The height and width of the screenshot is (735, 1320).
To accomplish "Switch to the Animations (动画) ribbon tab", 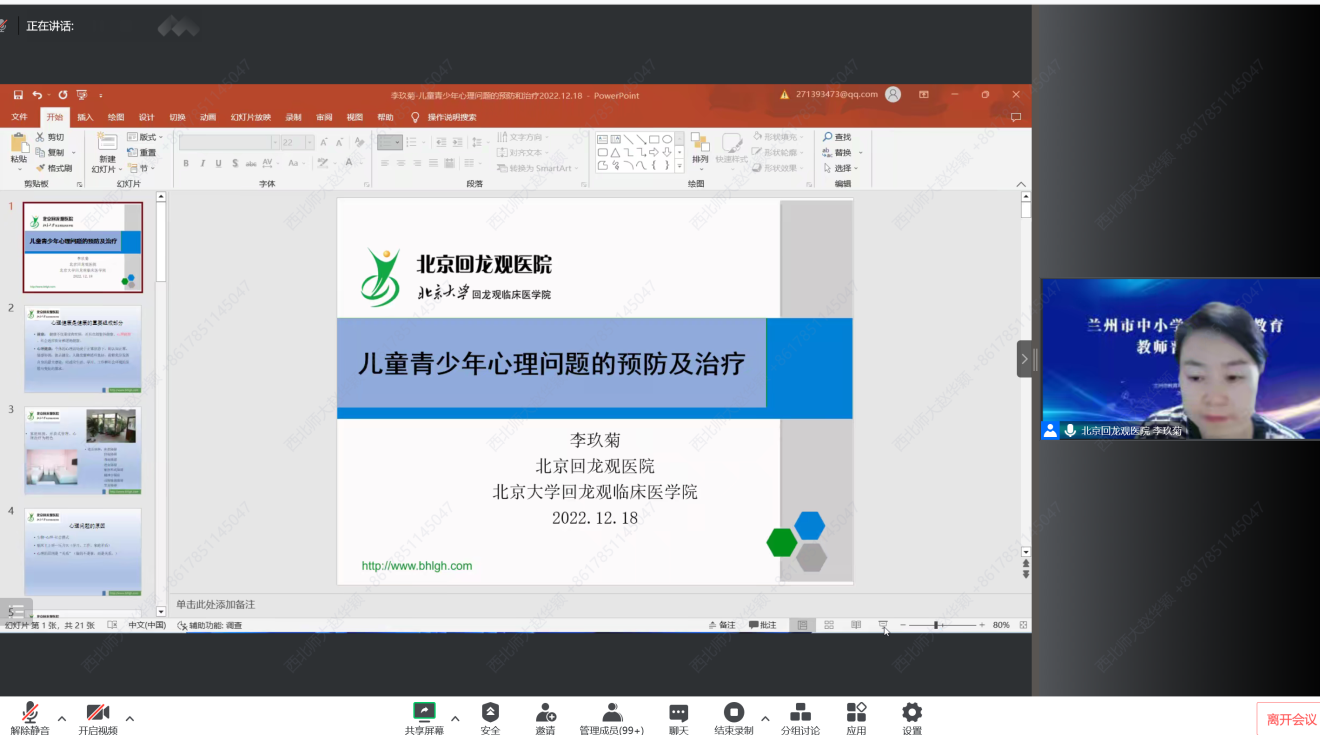I will 208,117.
